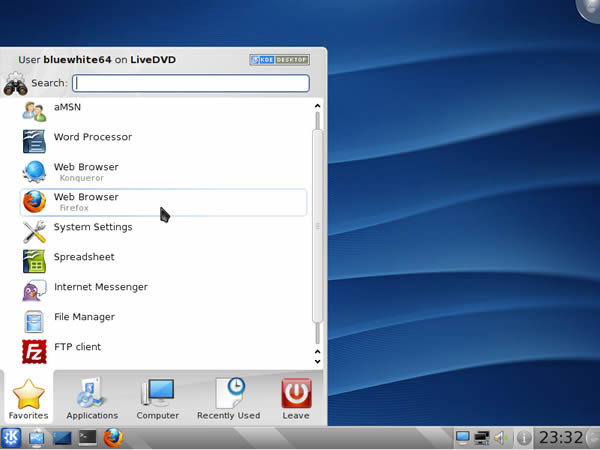600x450 pixels.
Task: Click the Firefox icon in the taskbar
Action: tap(113, 438)
